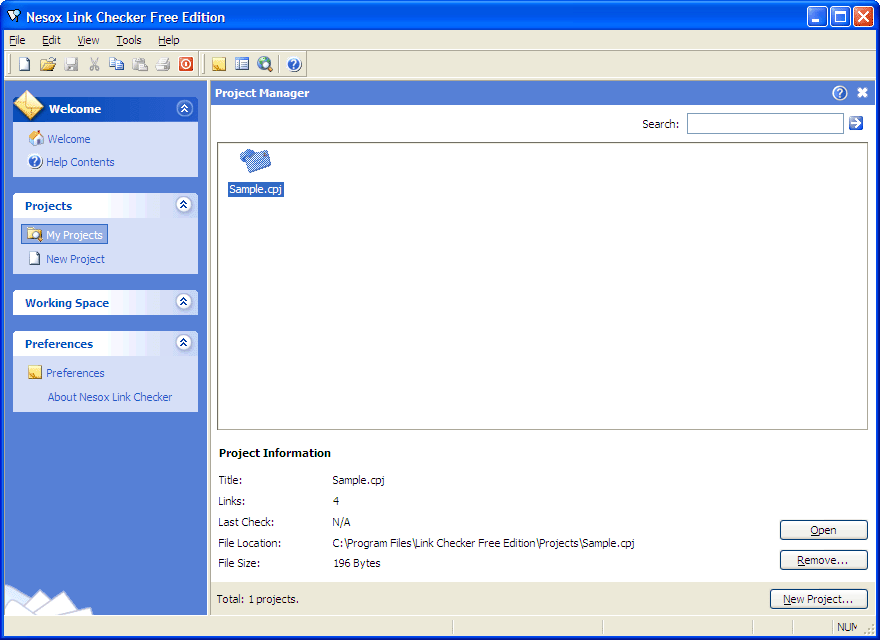Viewport: 880px width, 640px height.
Task: Click the Search input field
Action: pos(765,124)
